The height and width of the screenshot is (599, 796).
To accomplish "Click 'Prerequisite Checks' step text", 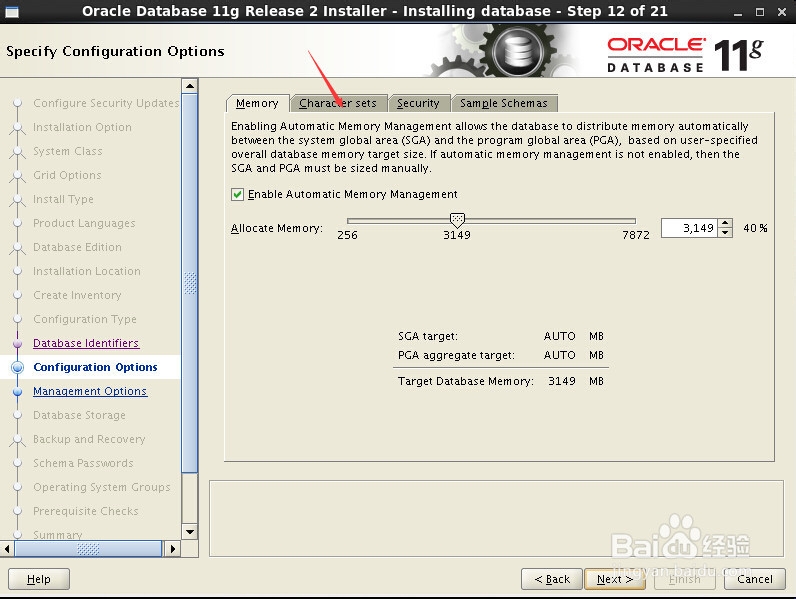I will 86,511.
